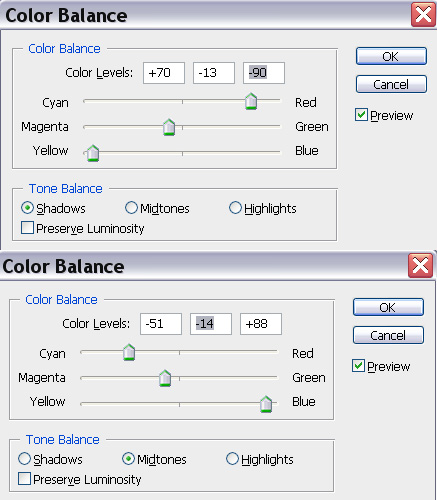Click the Color Levels field showing +88
The height and width of the screenshot is (500, 437).
tap(261, 324)
